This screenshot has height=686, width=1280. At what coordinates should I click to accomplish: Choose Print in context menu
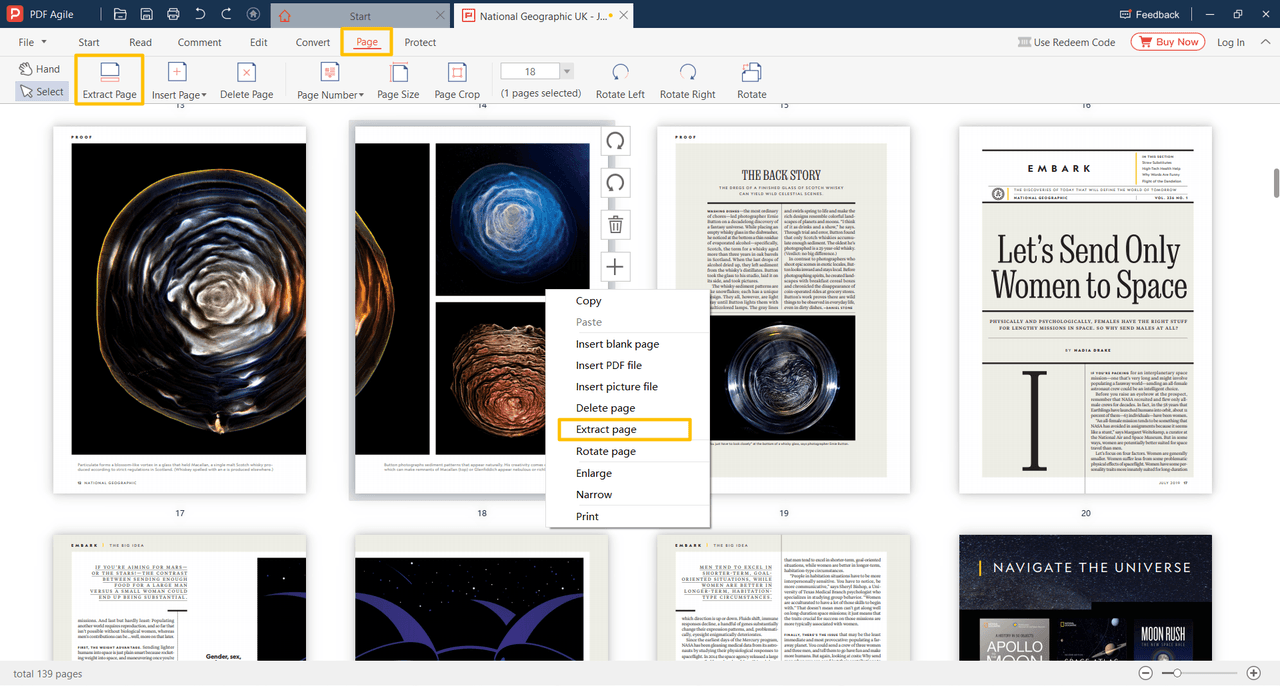tap(628, 516)
